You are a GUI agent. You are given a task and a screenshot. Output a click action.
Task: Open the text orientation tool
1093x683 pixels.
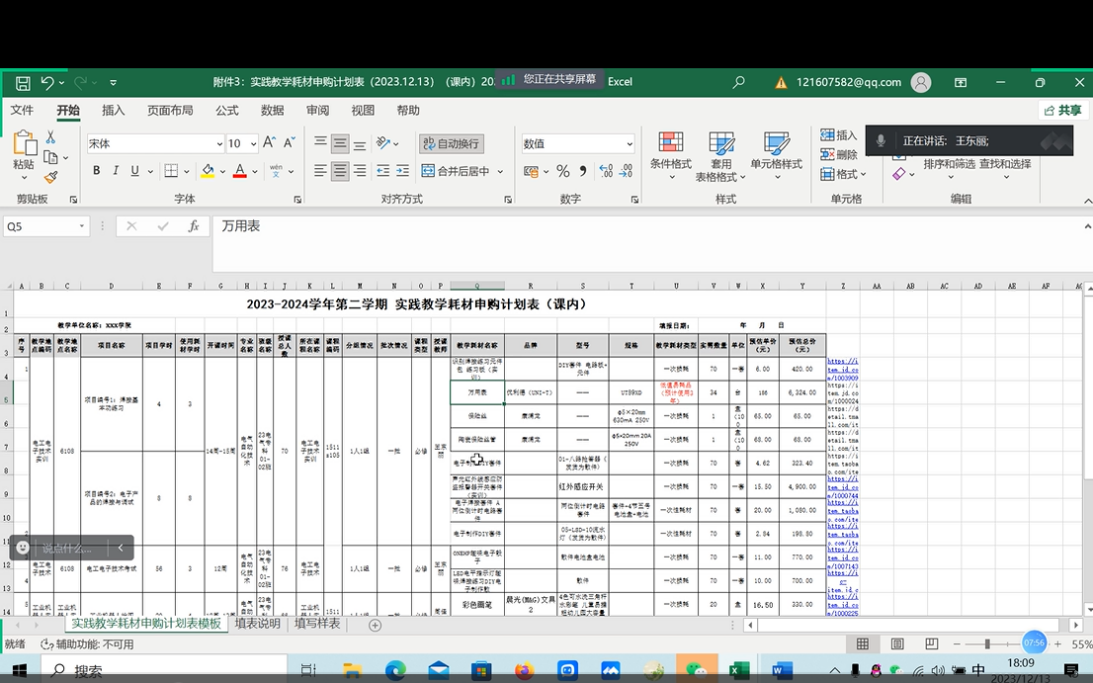383,144
